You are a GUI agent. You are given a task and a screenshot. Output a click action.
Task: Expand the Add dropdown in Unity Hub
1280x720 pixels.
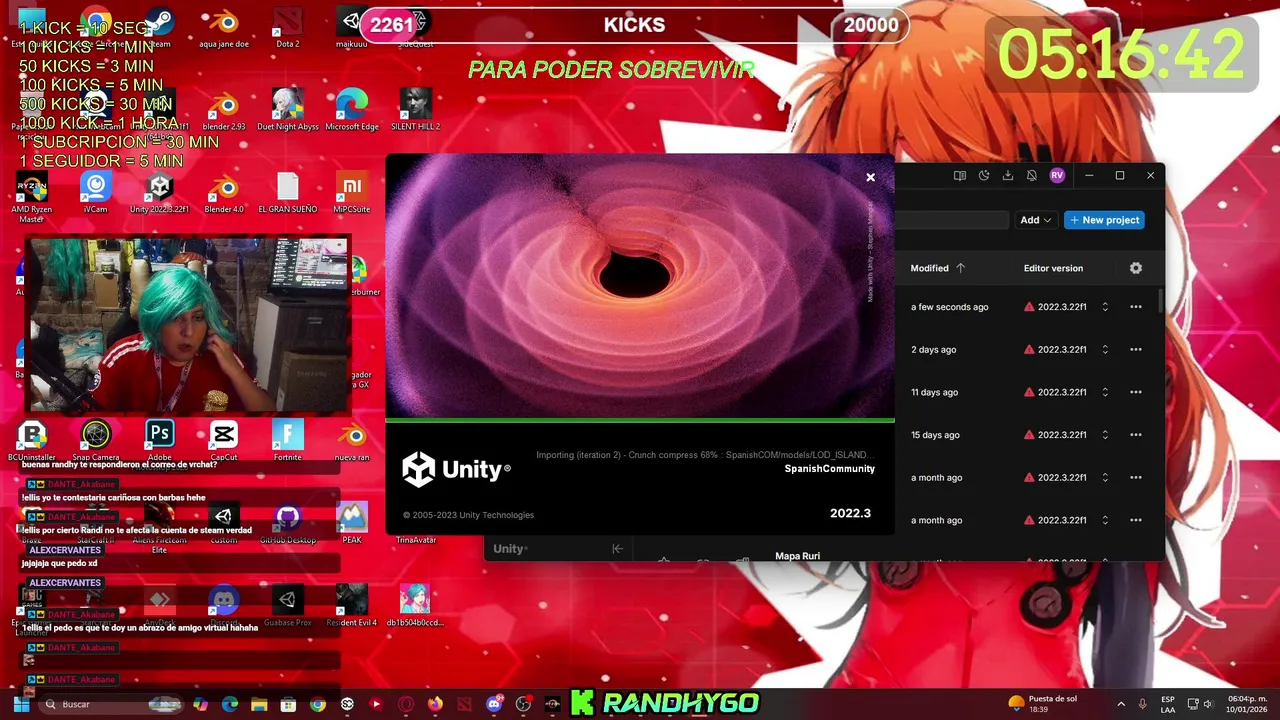coord(1036,220)
